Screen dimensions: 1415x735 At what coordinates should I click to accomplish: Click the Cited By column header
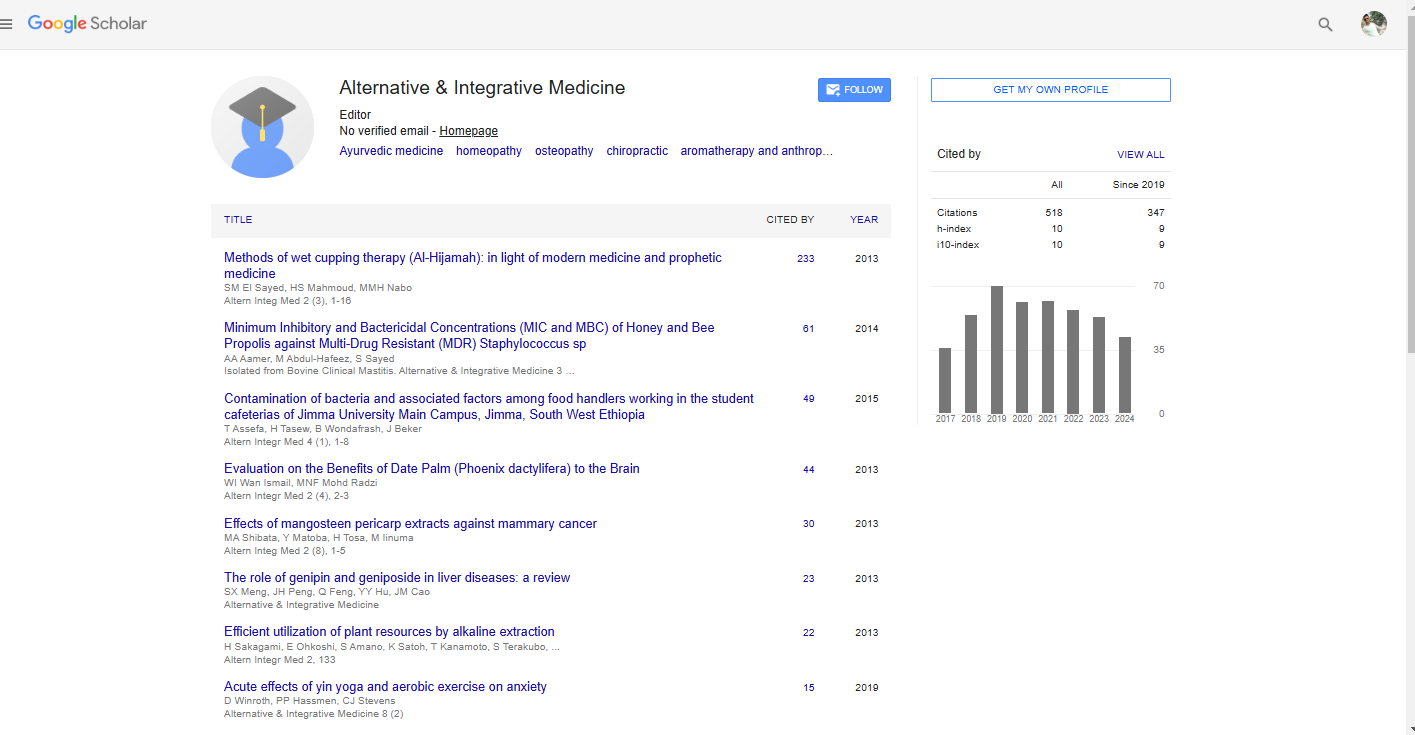click(790, 220)
